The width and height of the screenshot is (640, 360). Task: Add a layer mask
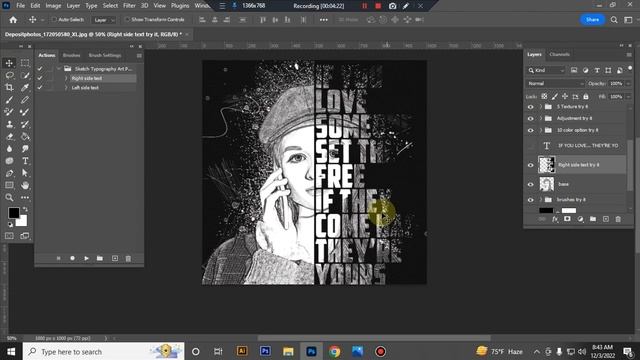click(567, 219)
